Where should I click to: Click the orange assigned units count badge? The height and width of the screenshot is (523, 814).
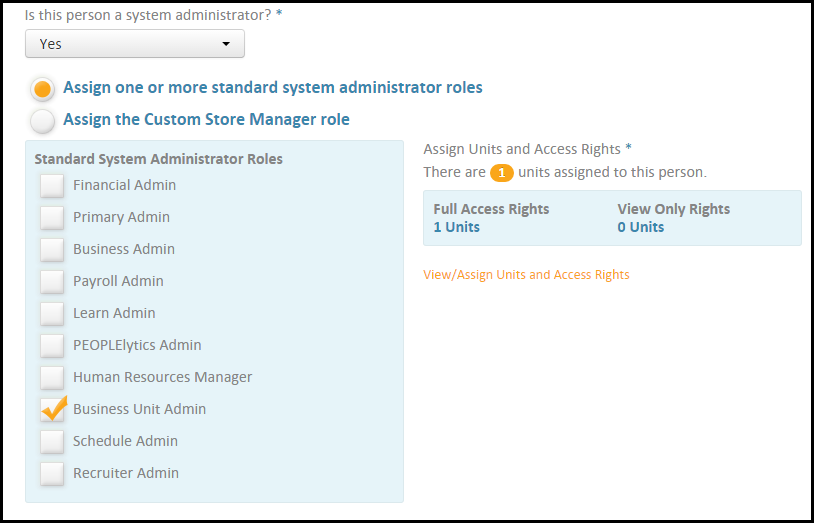click(x=502, y=172)
